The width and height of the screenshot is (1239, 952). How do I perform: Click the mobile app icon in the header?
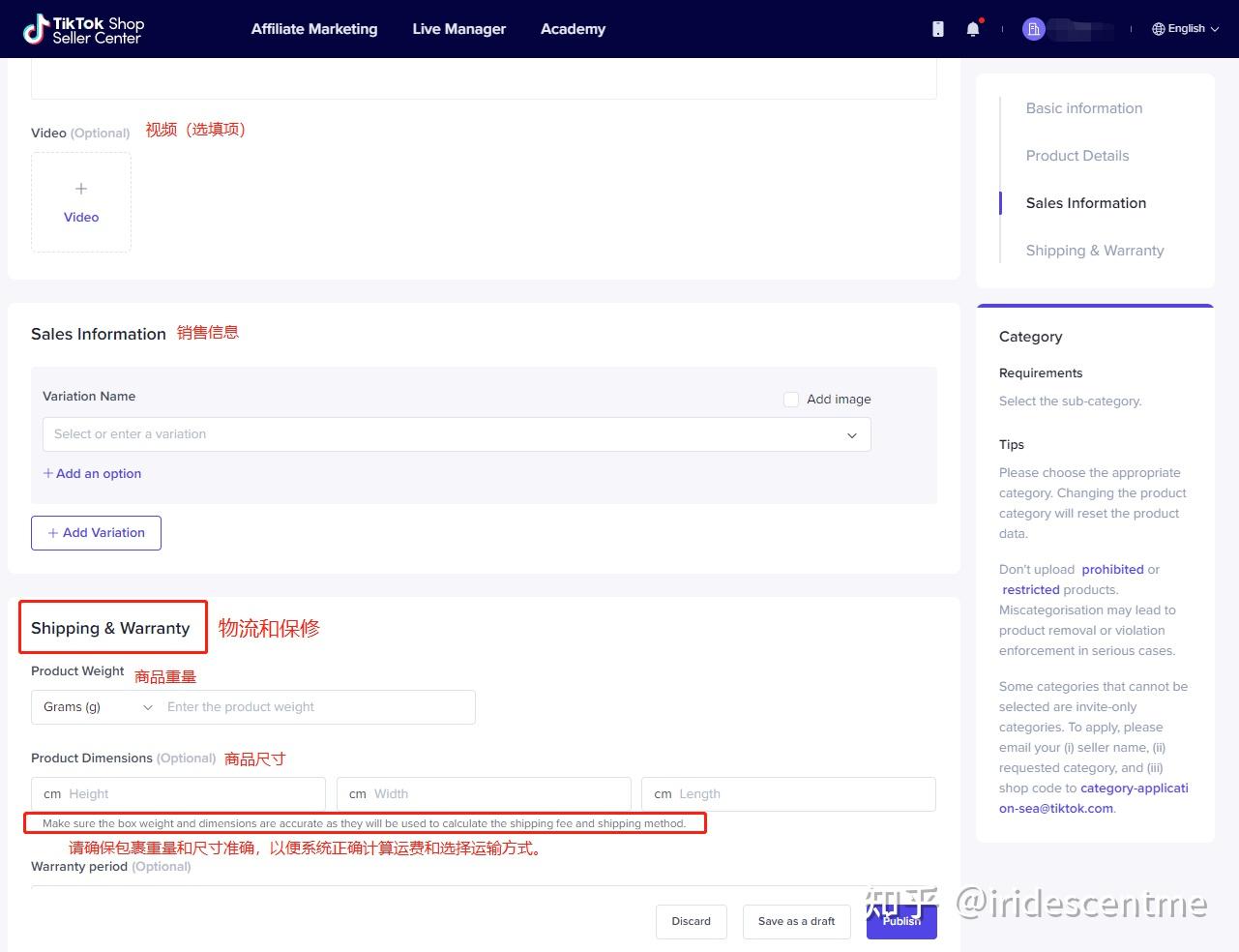[936, 28]
